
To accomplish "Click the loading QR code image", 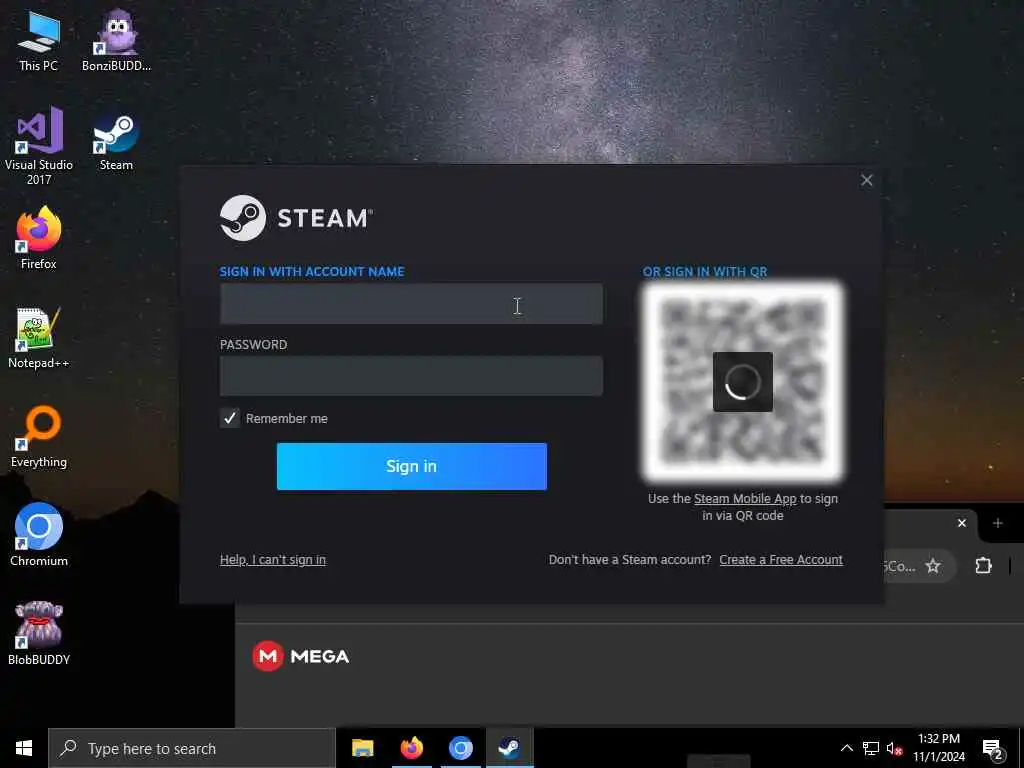I will point(743,382).
